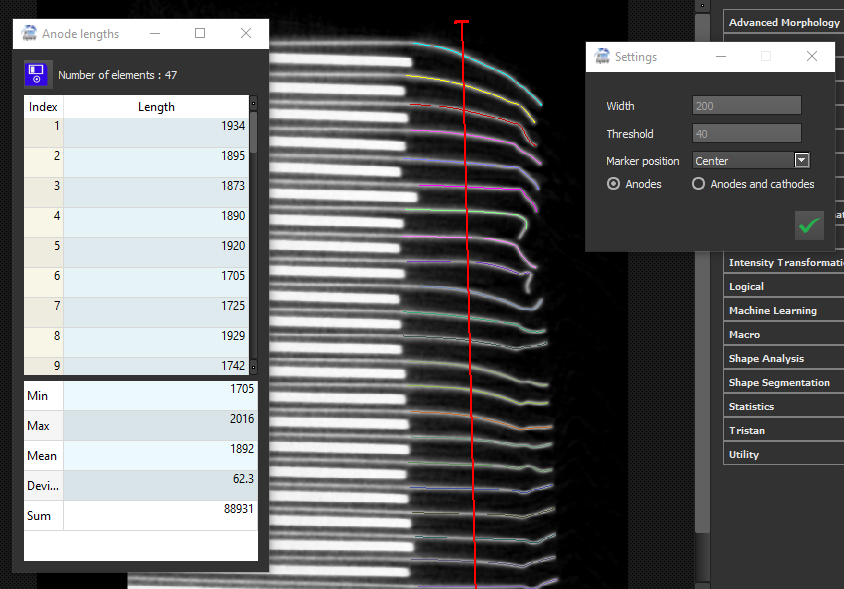Expand the Shape Segmentation category

click(x=779, y=382)
